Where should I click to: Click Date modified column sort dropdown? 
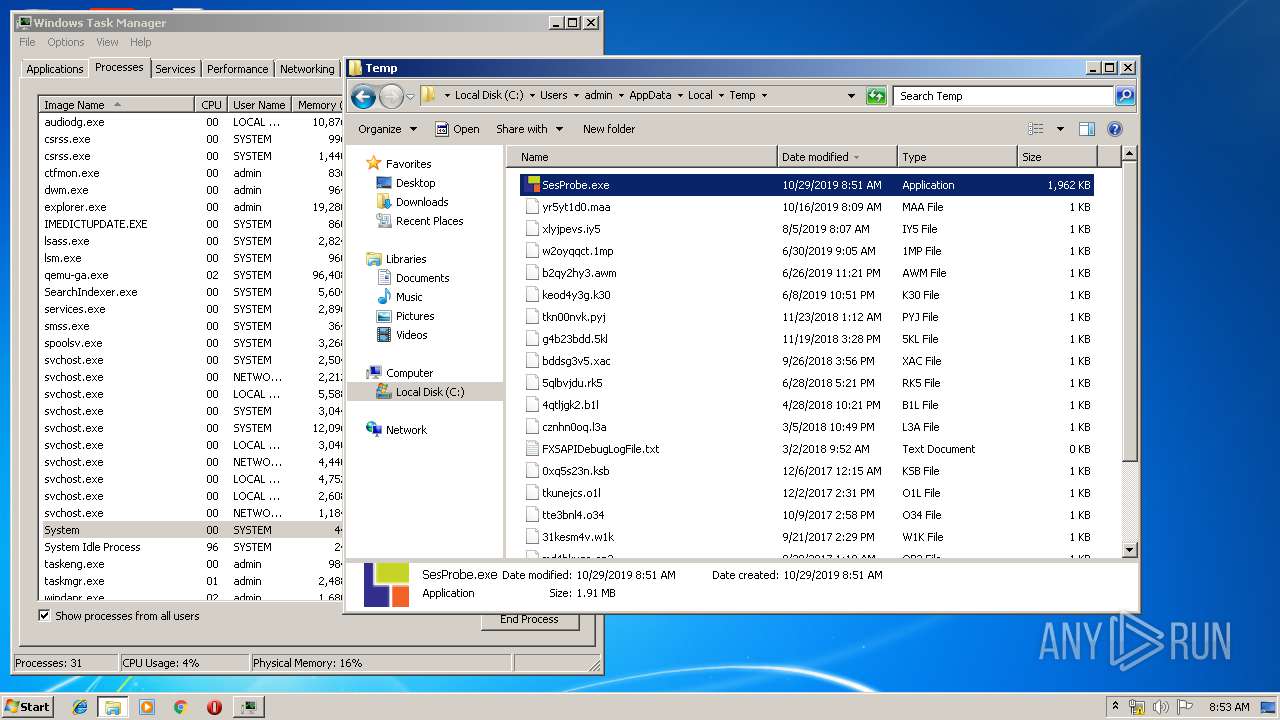858,157
